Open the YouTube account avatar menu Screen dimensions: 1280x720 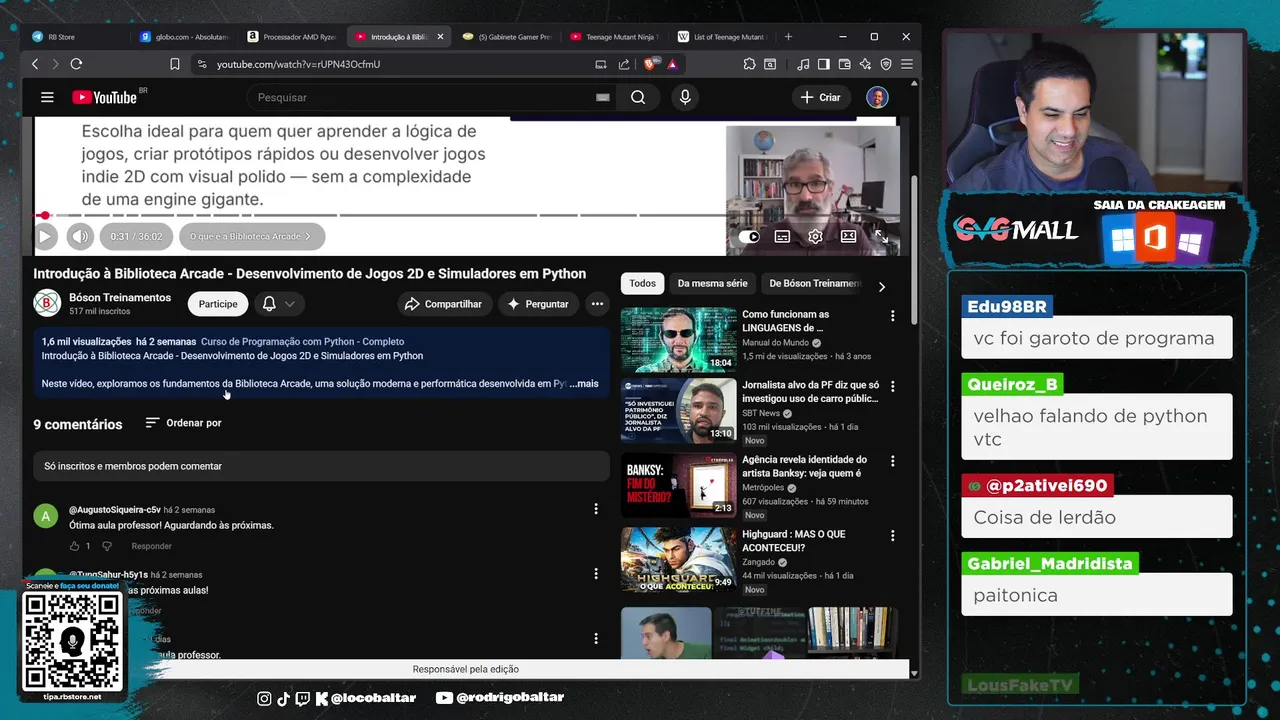877,97
